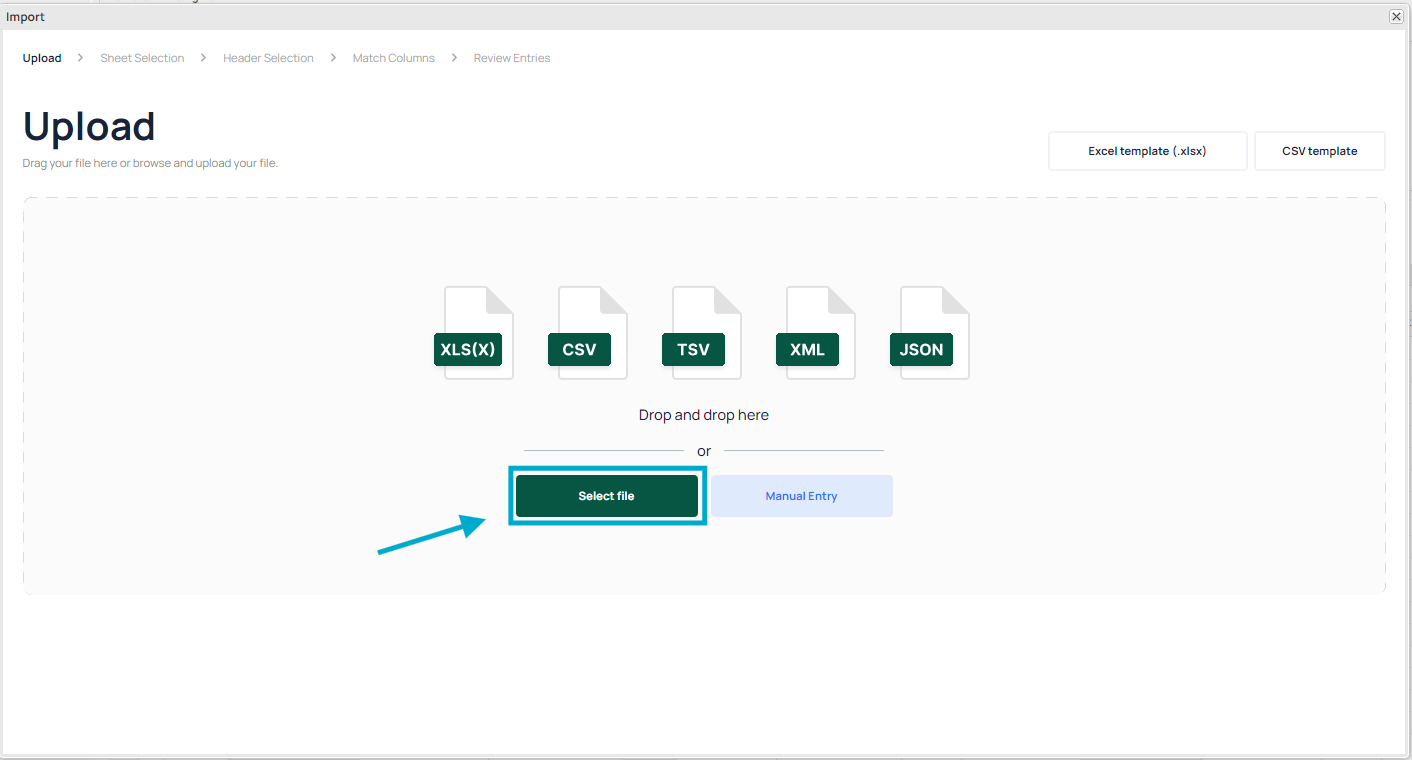Choose the Manual Entry option
The height and width of the screenshot is (760, 1412).
[x=801, y=496]
